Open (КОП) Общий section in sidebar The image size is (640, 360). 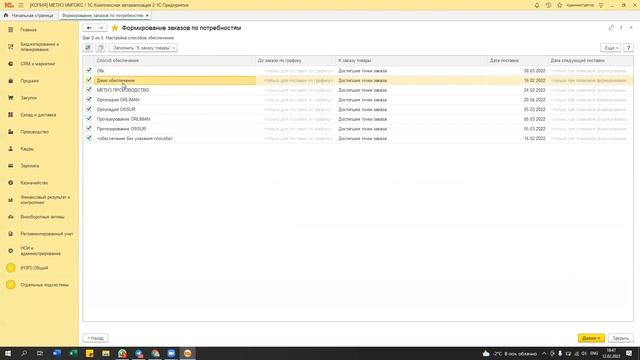tap(34, 268)
